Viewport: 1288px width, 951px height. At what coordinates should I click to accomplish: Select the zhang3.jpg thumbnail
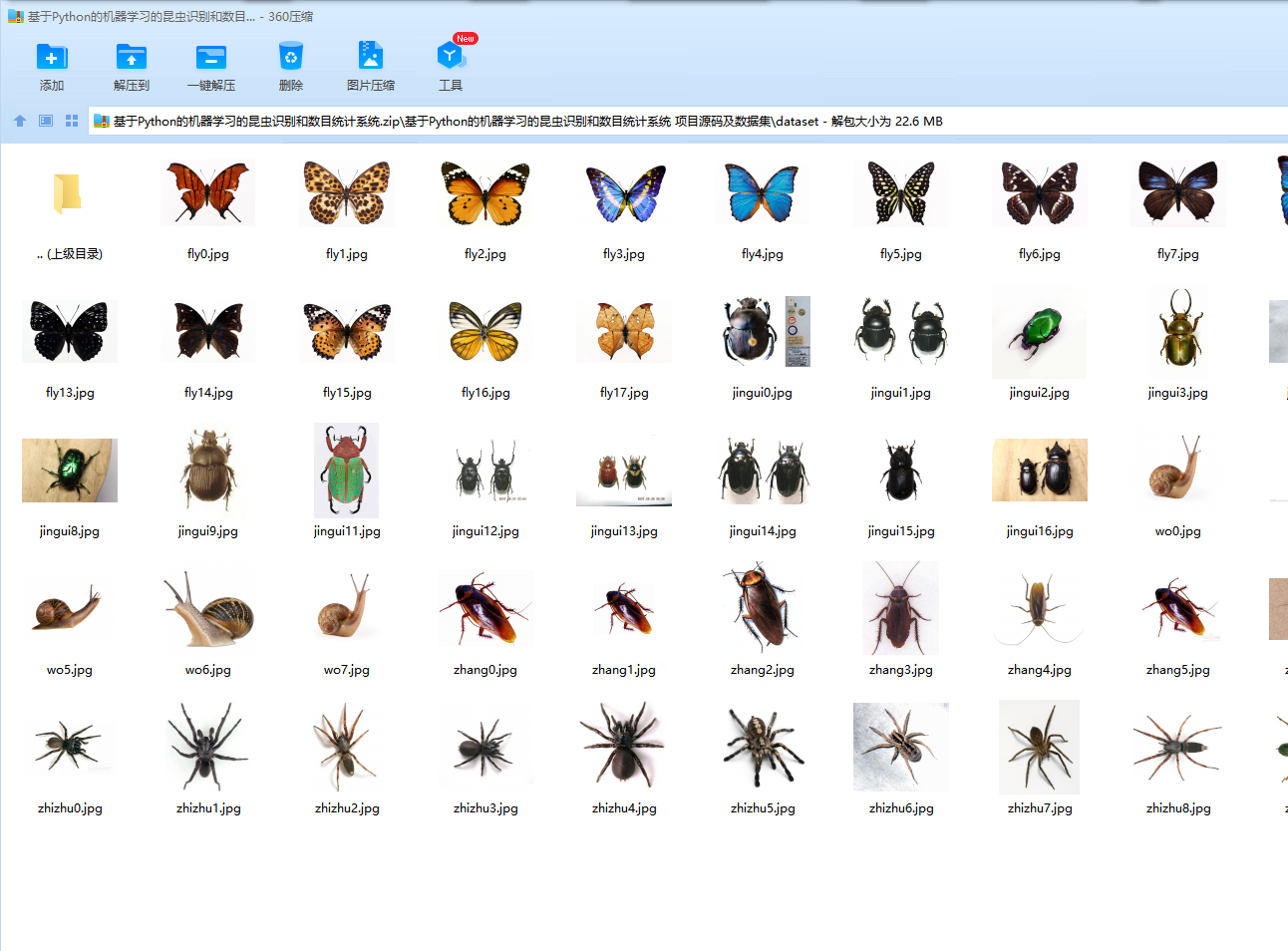[x=901, y=608]
